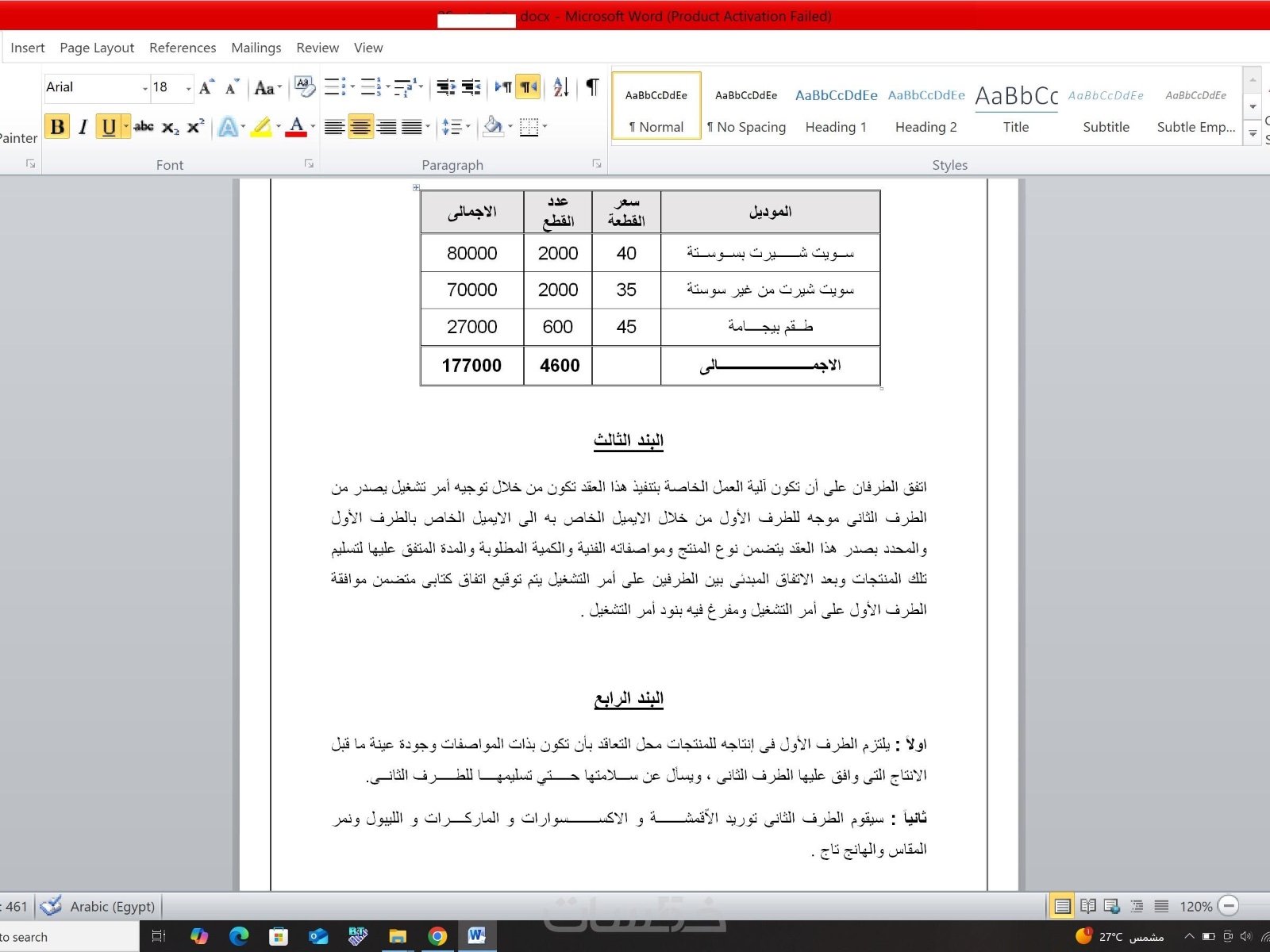Apply the red font color

pyautogui.click(x=296, y=127)
